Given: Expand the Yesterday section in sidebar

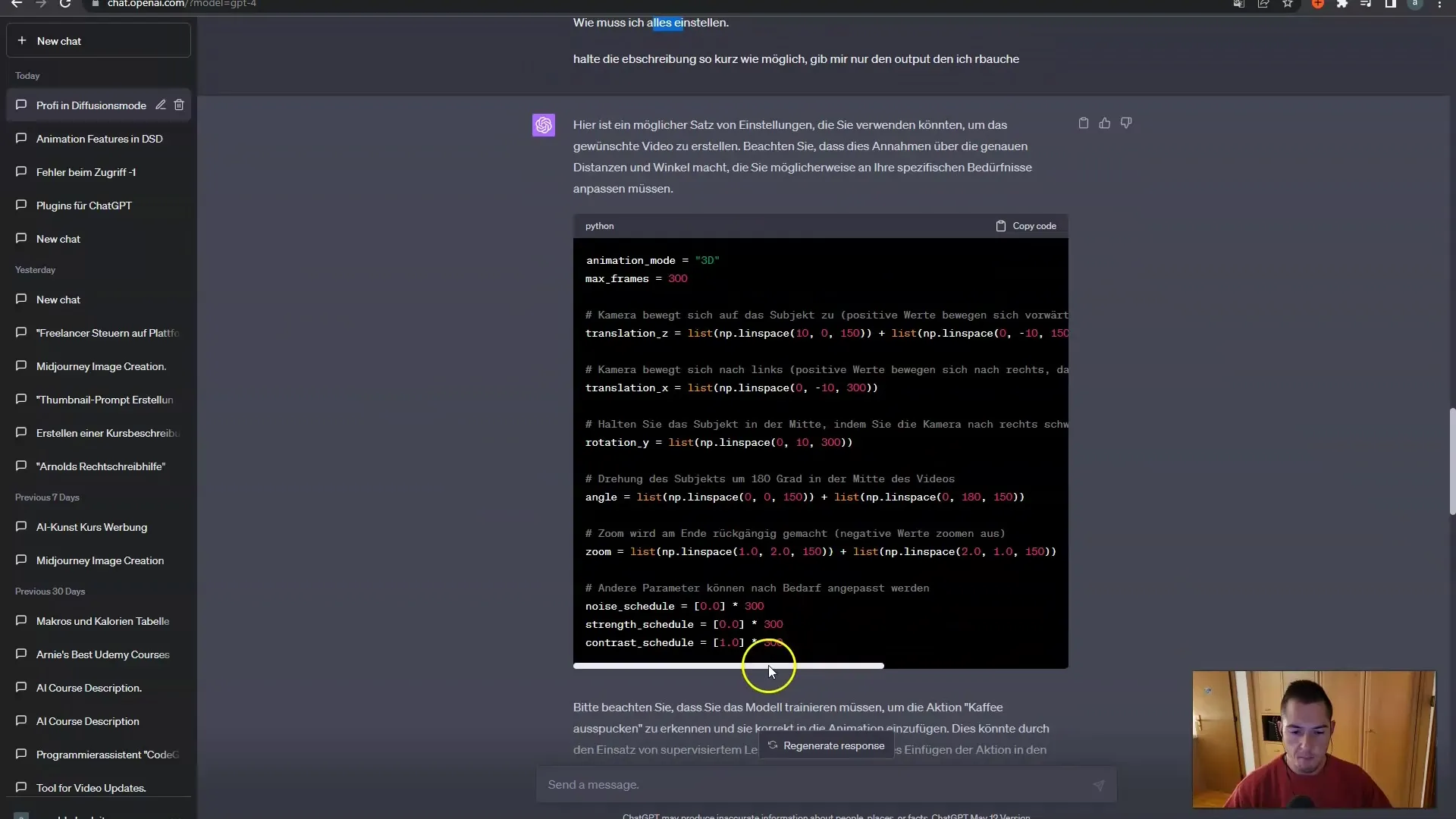Looking at the screenshot, I should pos(35,270).
